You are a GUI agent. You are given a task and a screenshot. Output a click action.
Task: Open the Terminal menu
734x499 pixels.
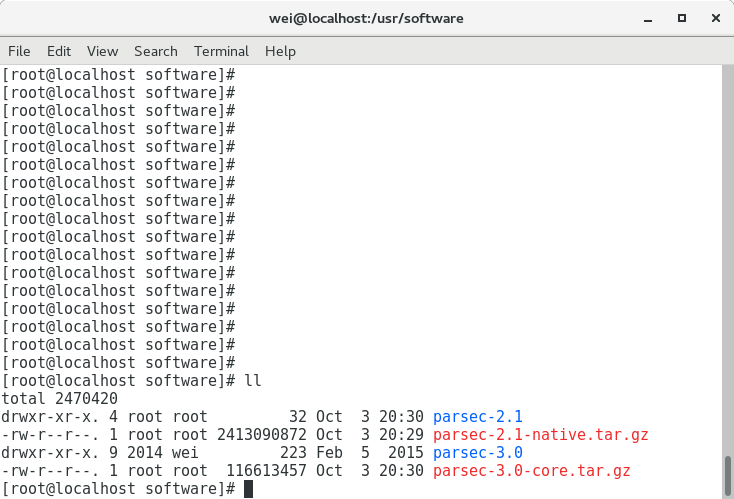[221, 51]
